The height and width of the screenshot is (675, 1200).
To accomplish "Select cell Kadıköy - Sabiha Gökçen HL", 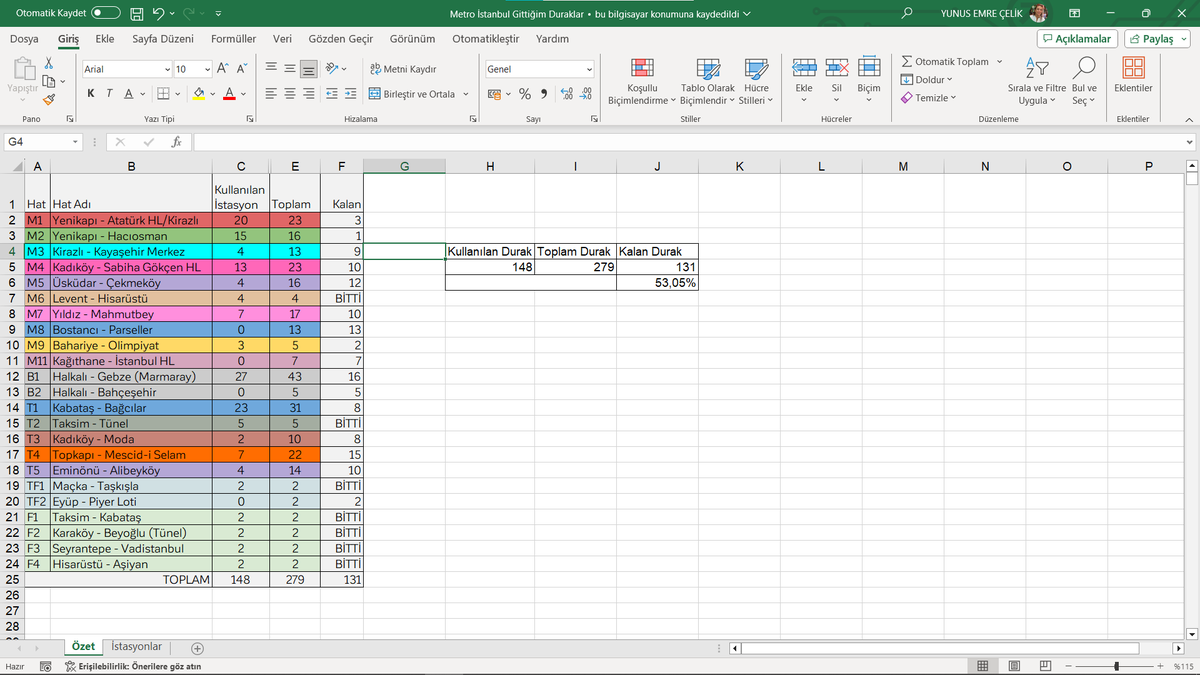I will pos(130,268).
